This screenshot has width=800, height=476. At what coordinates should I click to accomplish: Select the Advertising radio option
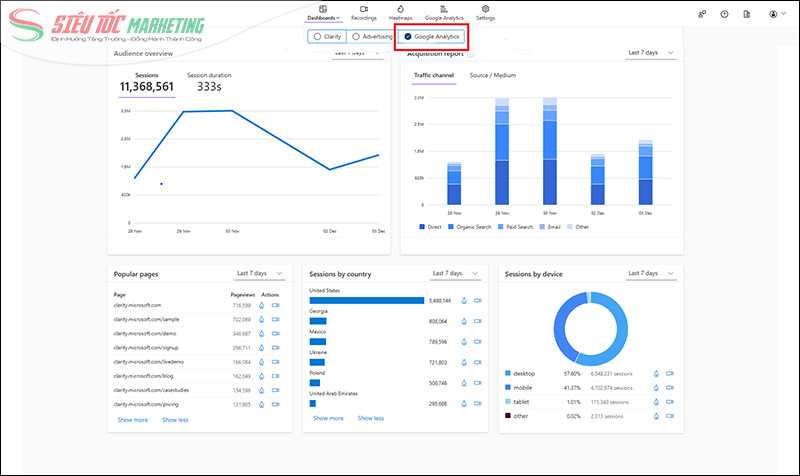[372, 37]
